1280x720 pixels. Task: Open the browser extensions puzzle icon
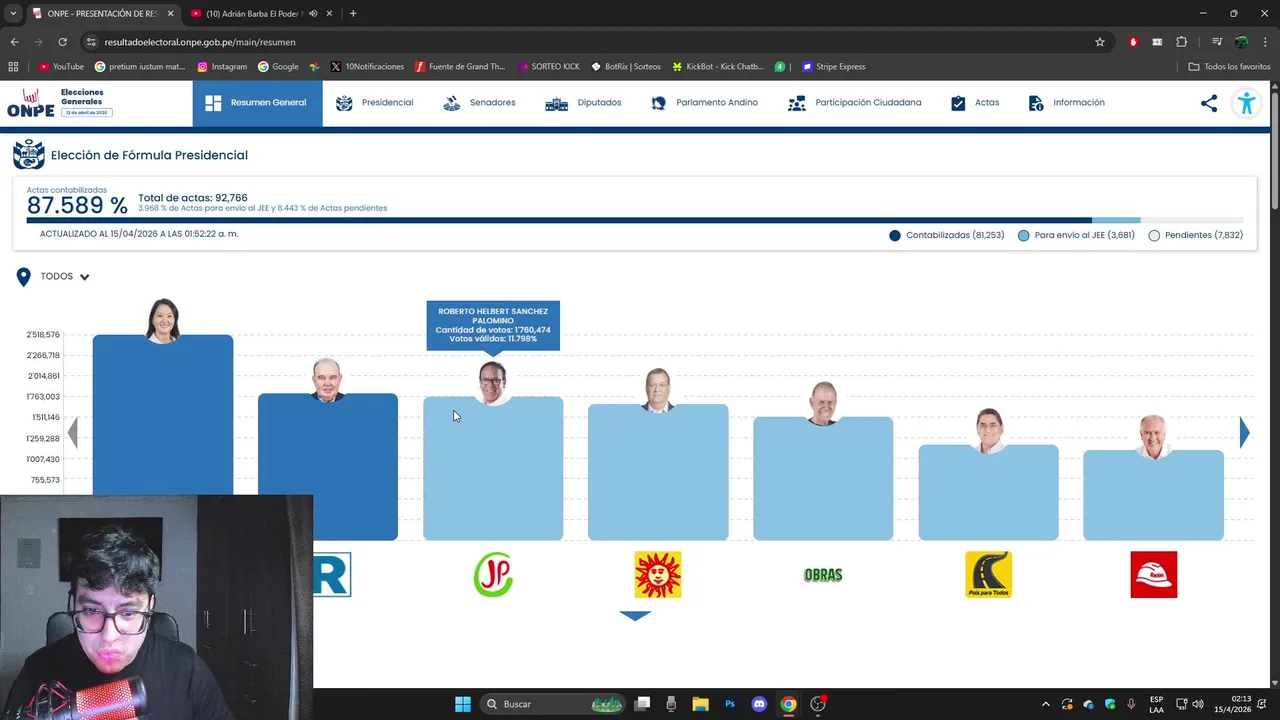tap(1181, 42)
